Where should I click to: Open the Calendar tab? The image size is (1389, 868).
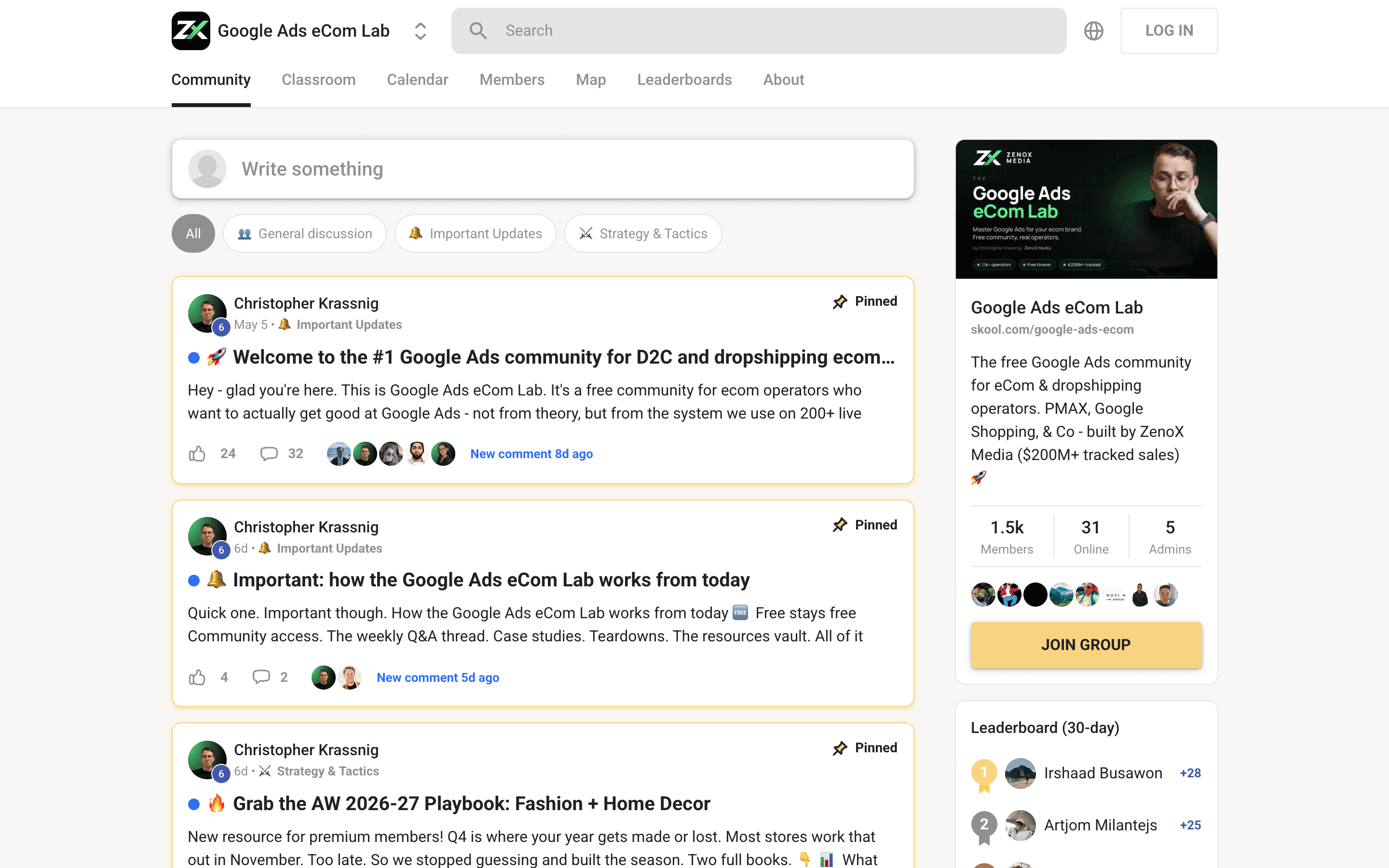pyautogui.click(x=417, y=80)
